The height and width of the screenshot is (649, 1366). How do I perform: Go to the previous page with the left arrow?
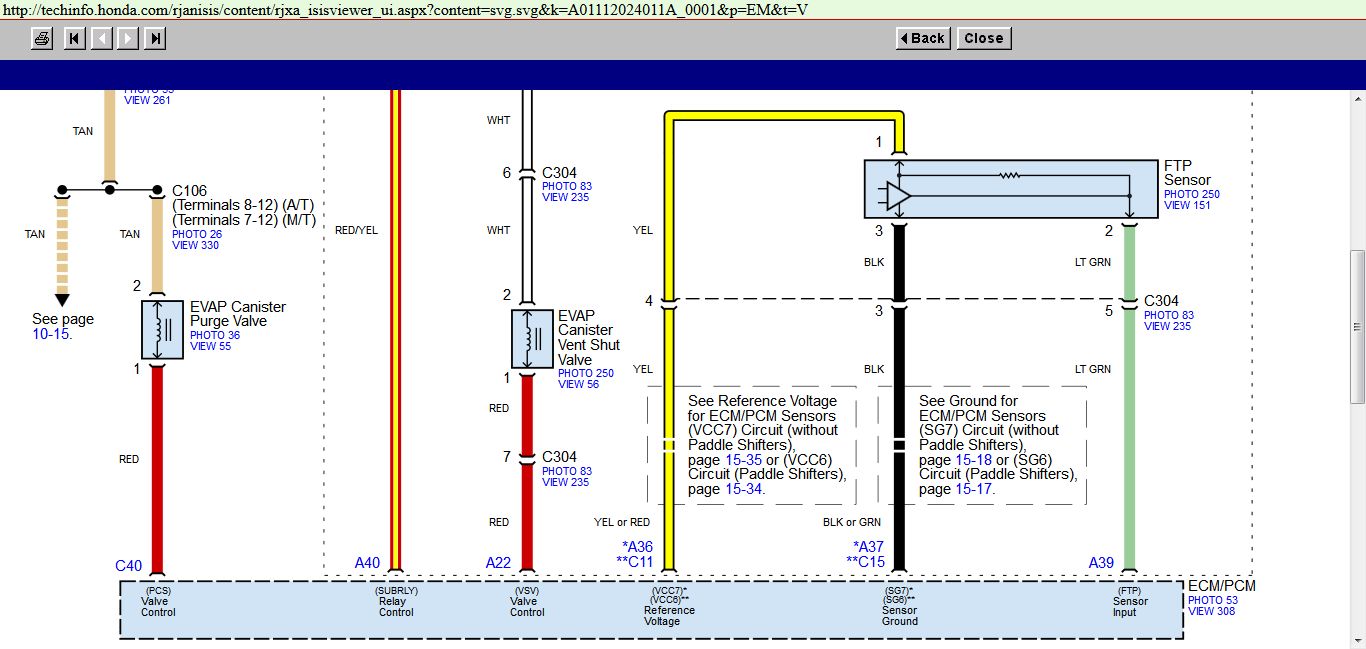click(x=101, y=38)
